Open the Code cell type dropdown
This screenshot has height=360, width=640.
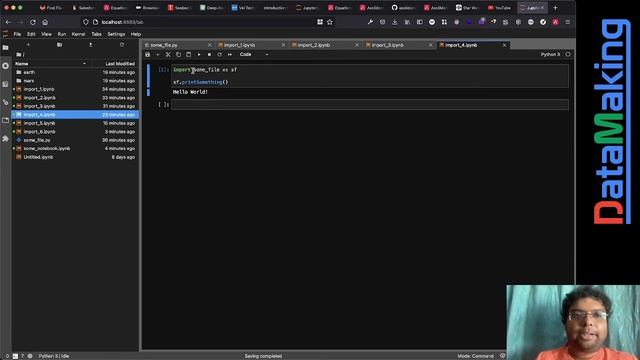[x=254, y=54]
